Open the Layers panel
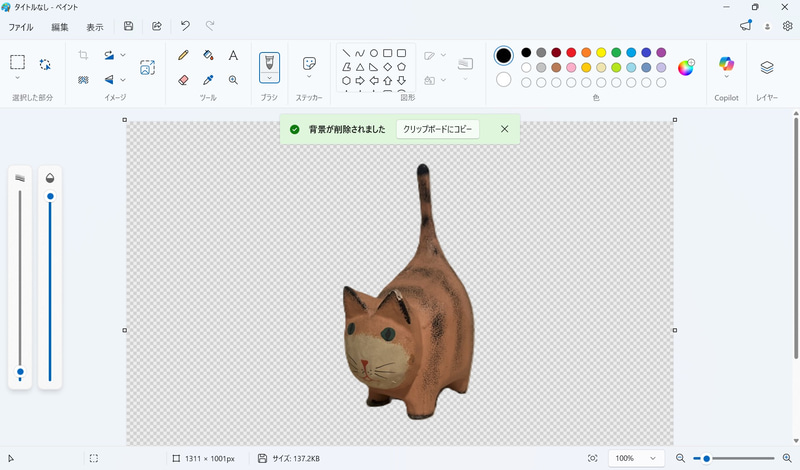The width and height of the screenshot is (800, 470). (x=767, y=67)
